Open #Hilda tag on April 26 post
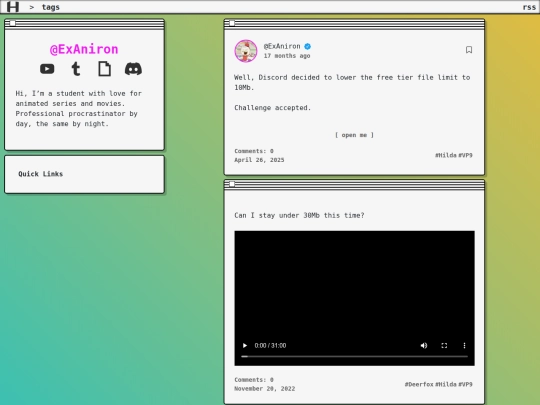The height and width of the screenshot is (405, 540). [446, 155]
